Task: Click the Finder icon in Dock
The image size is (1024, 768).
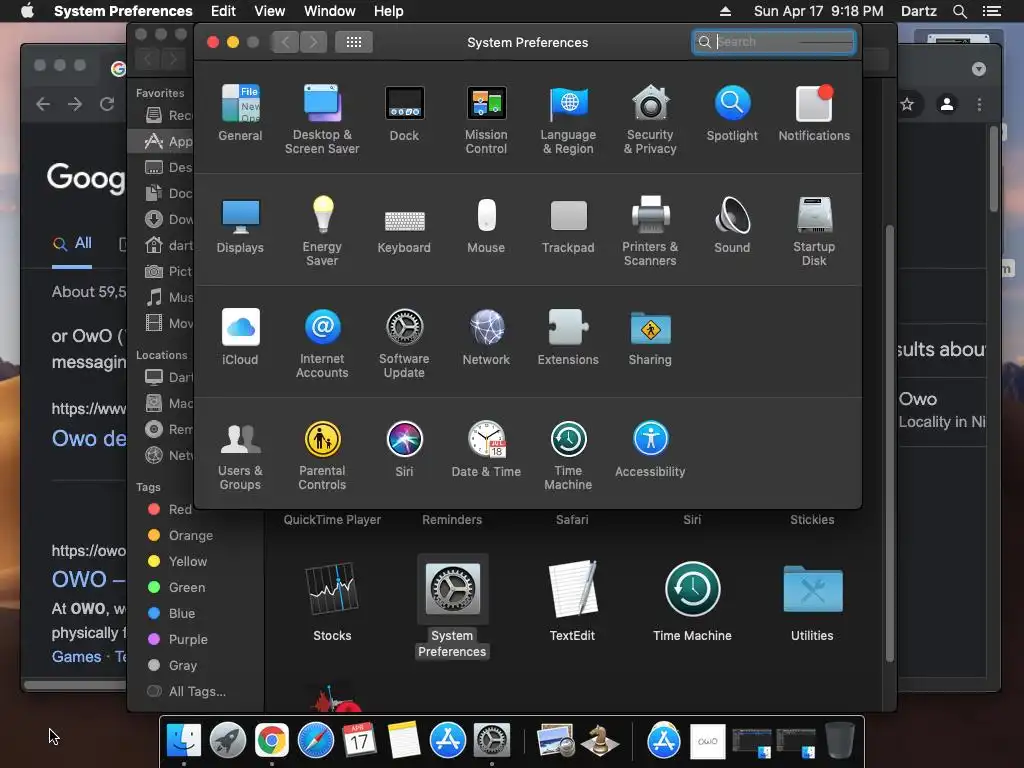Action: (x=184, y=741)
